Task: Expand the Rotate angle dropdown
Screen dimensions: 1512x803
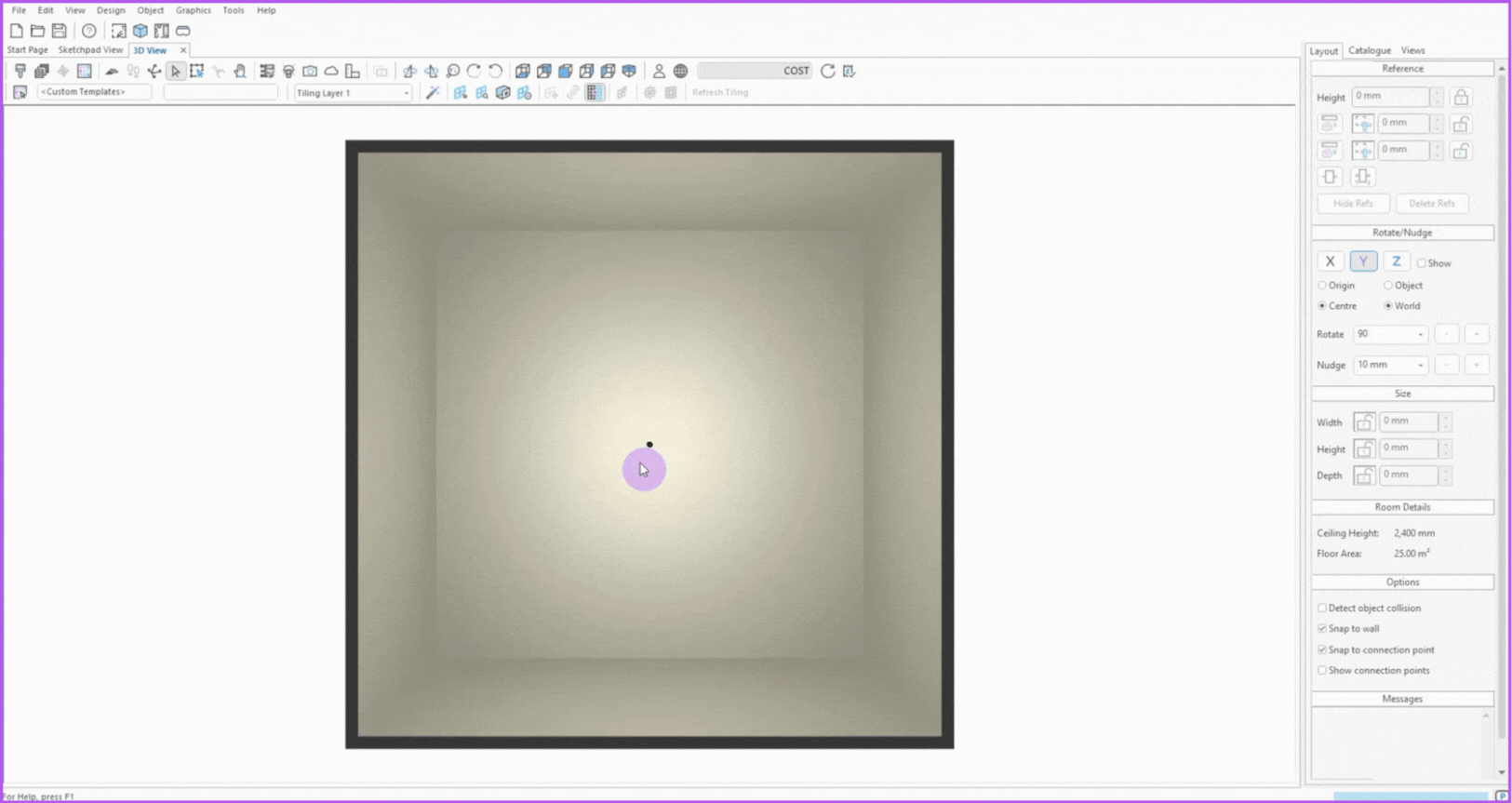Action: (1420, 335)
